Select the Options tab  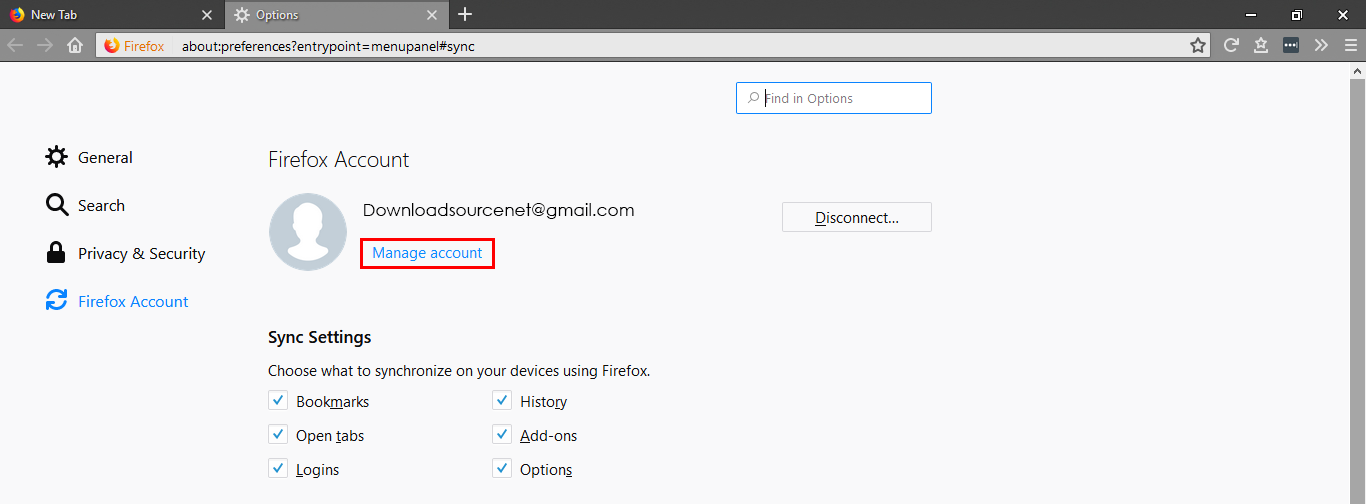pos(337,15)
